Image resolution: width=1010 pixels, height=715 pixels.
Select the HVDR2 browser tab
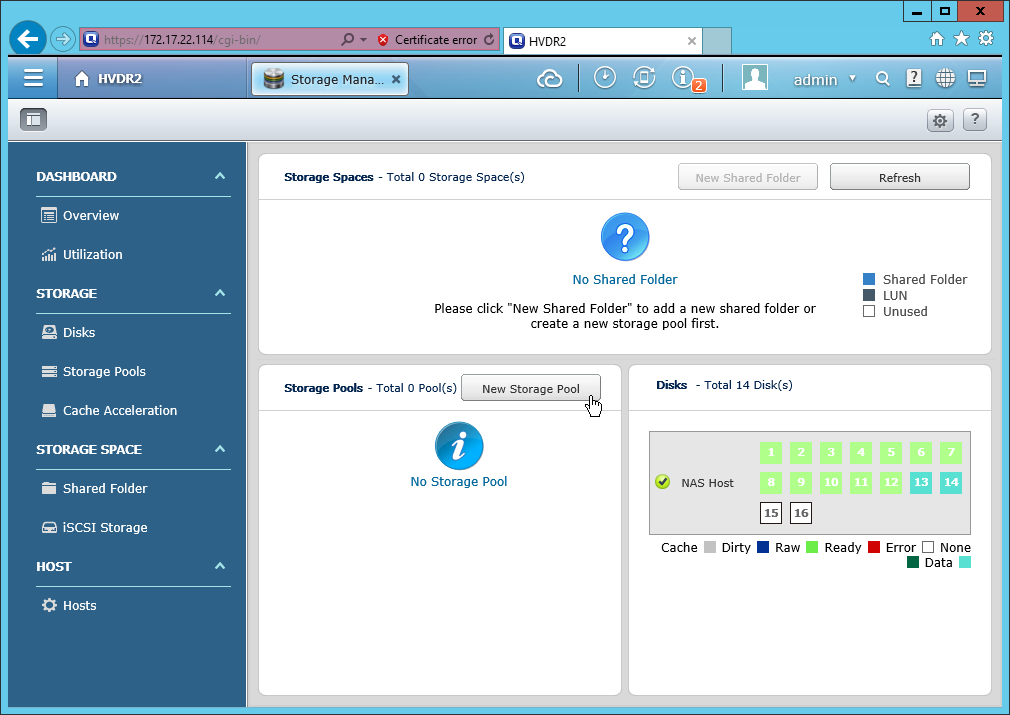coord(602,41)
